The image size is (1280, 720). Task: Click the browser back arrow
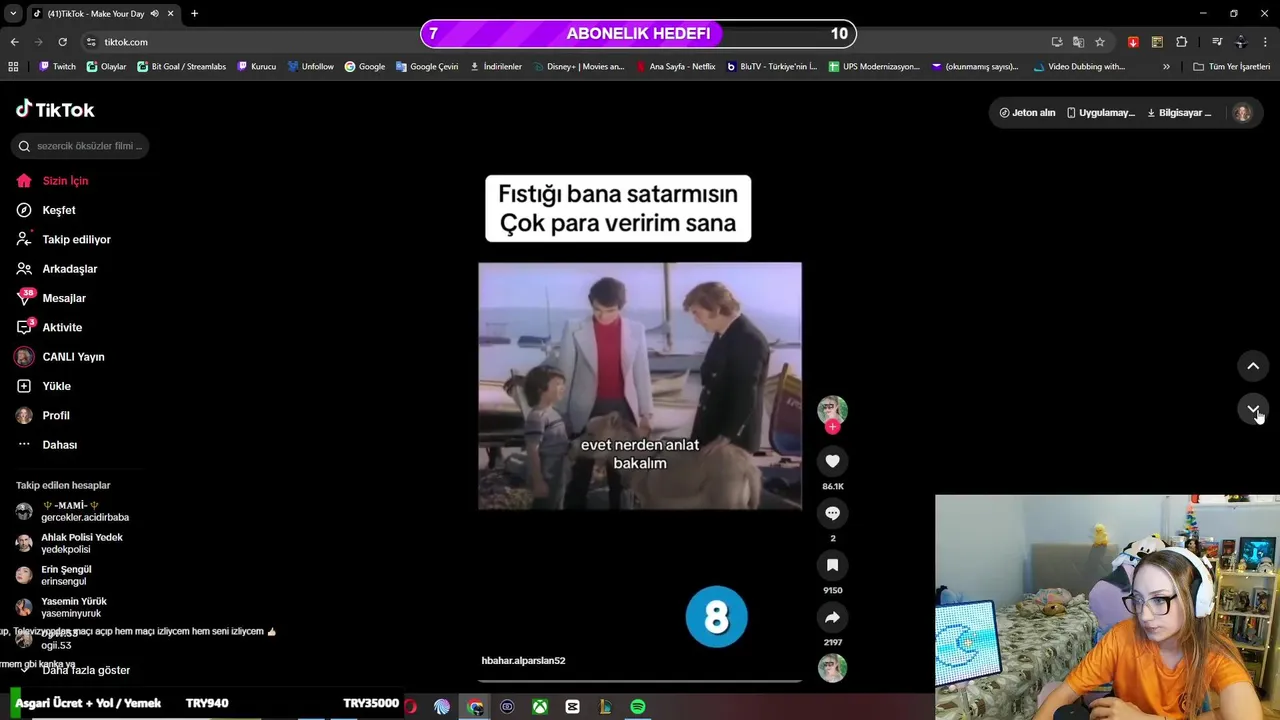click(x=14, y=42)
